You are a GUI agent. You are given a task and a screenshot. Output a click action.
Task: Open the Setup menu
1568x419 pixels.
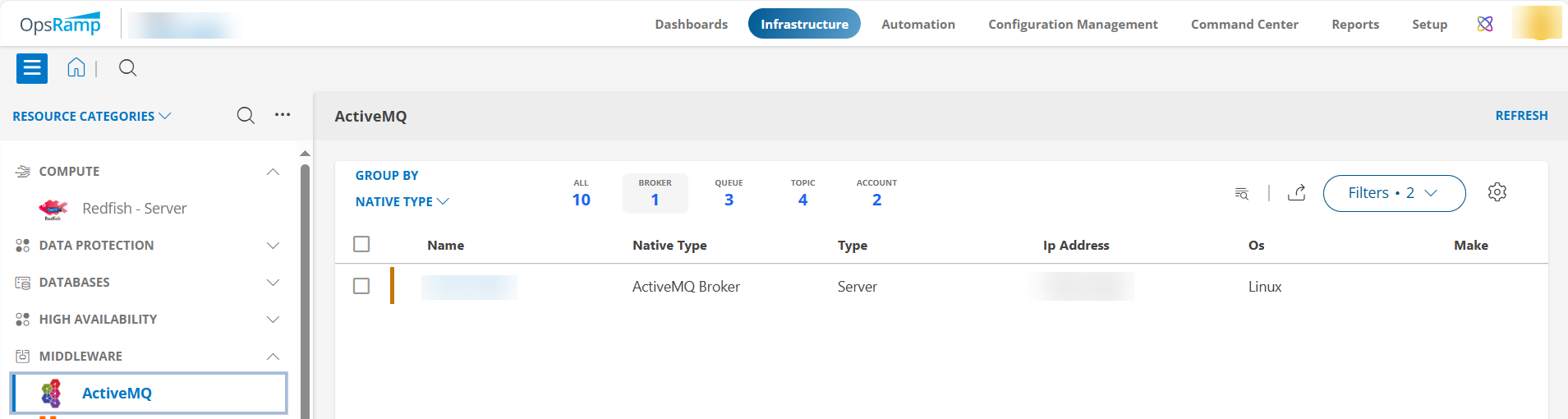click(x=1430, y=25)
